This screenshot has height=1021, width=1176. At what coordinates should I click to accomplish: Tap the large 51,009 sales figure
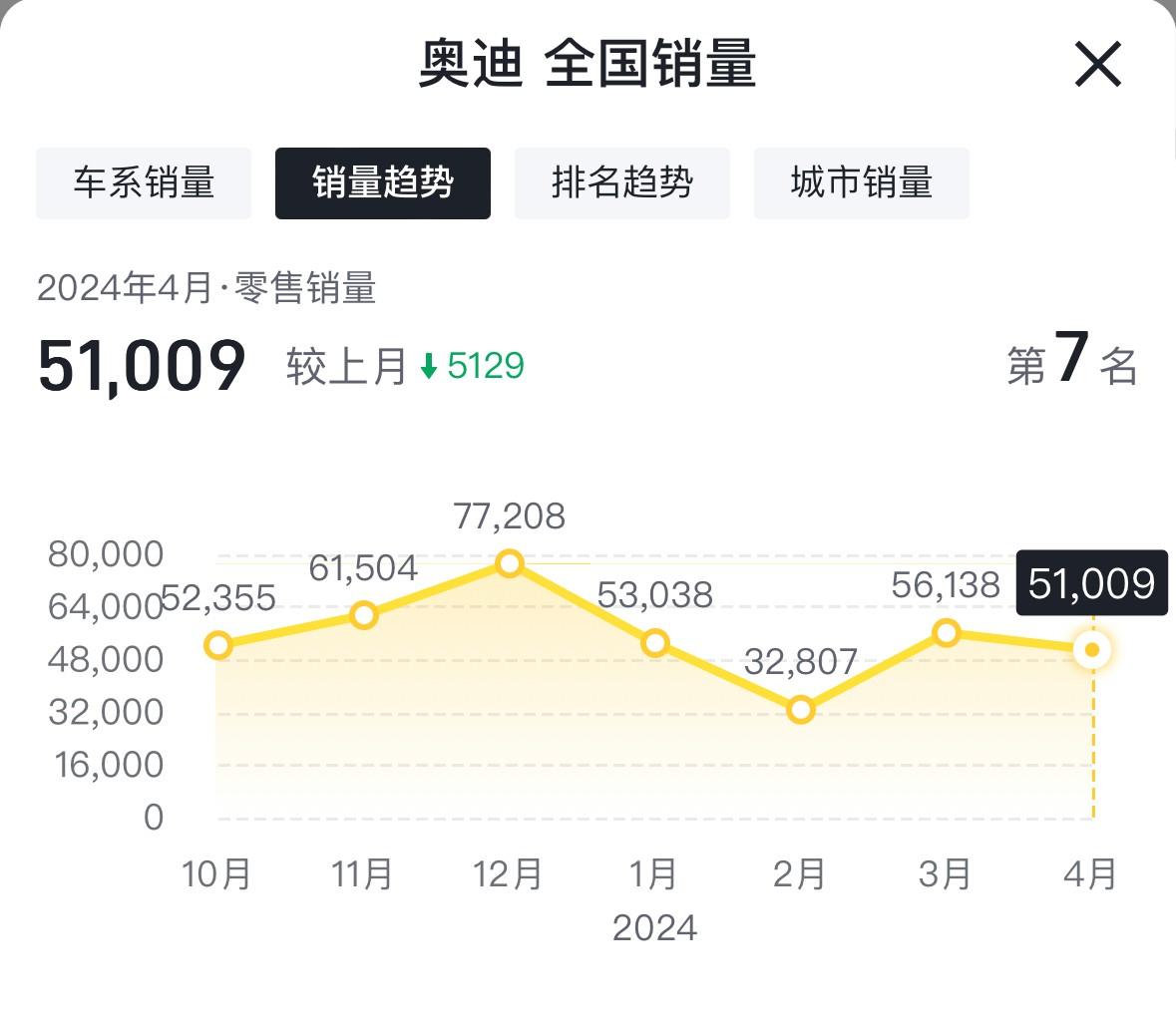coord(142,366)
